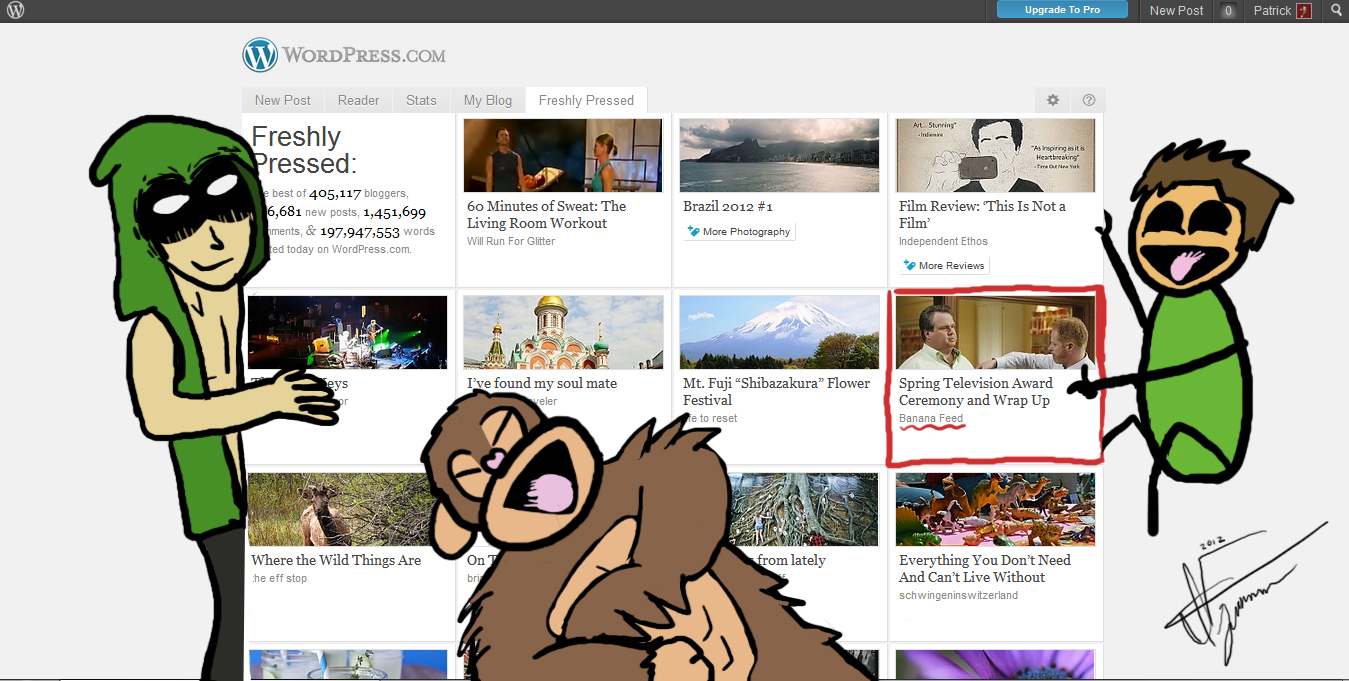1349x681 pixels.
Task: Open the Brazil 2012 #1 post link
Action: pos(727,206)
